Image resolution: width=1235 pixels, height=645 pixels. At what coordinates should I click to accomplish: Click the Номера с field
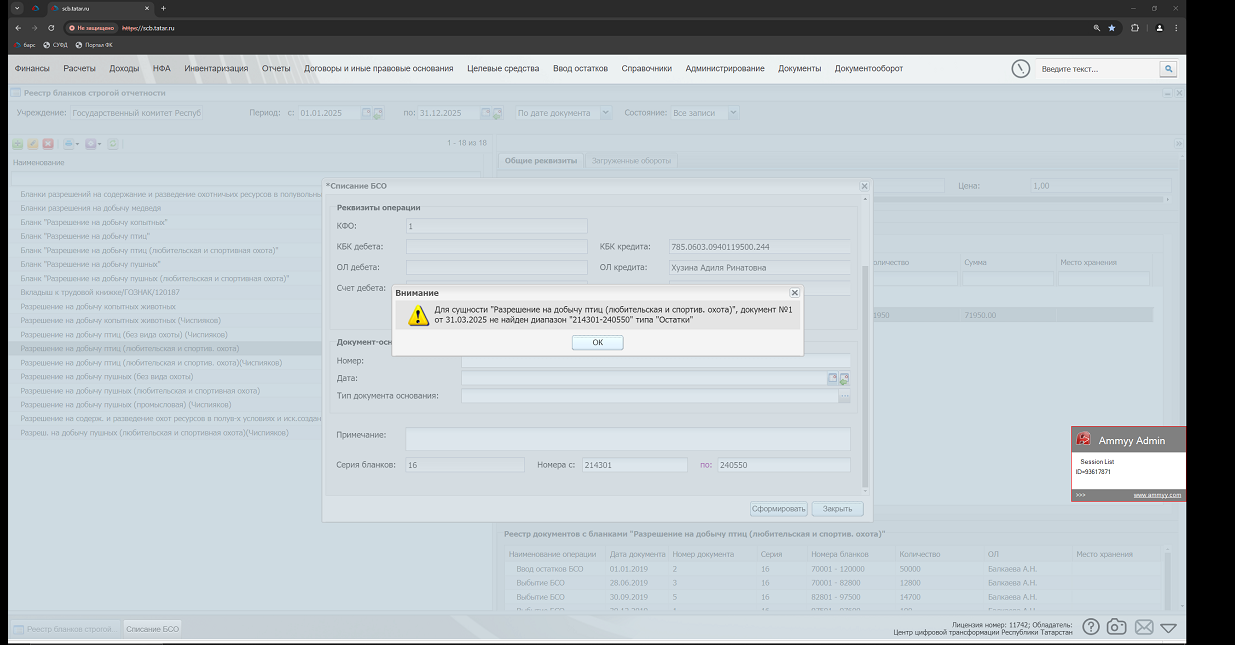[x=635, y=465]
